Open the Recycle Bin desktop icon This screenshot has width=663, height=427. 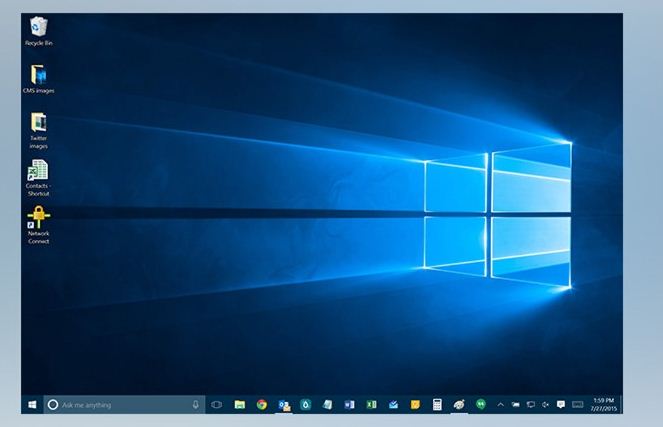point(38,31)
